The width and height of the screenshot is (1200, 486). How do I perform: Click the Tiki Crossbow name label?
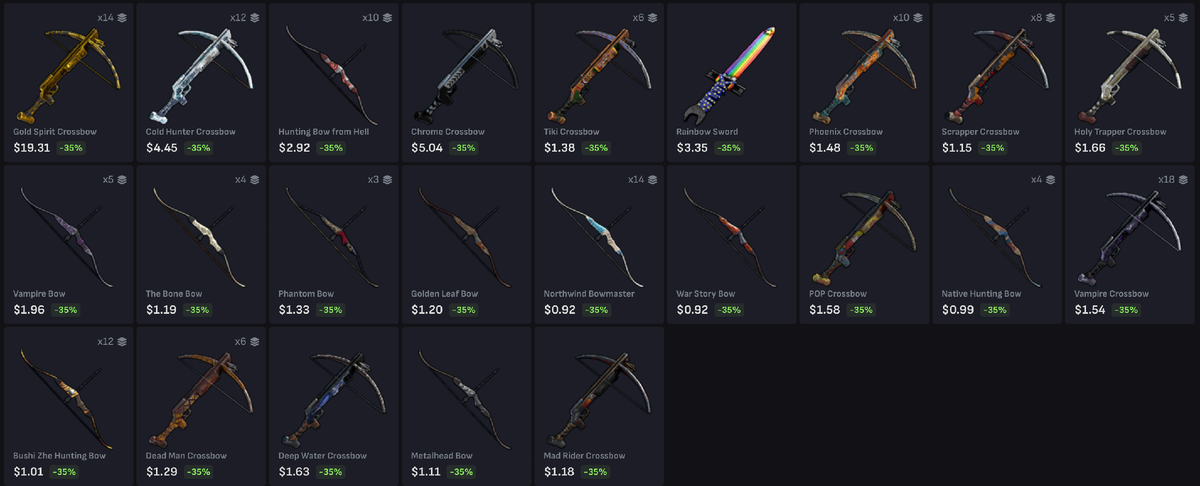[571, 132]
